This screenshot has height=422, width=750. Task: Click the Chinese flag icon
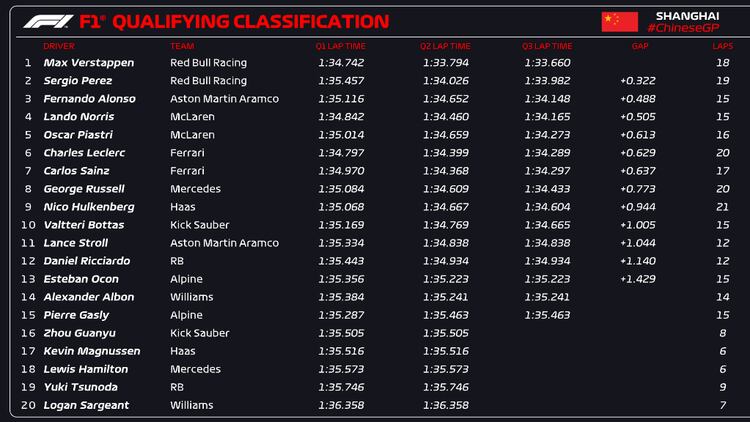620,21
